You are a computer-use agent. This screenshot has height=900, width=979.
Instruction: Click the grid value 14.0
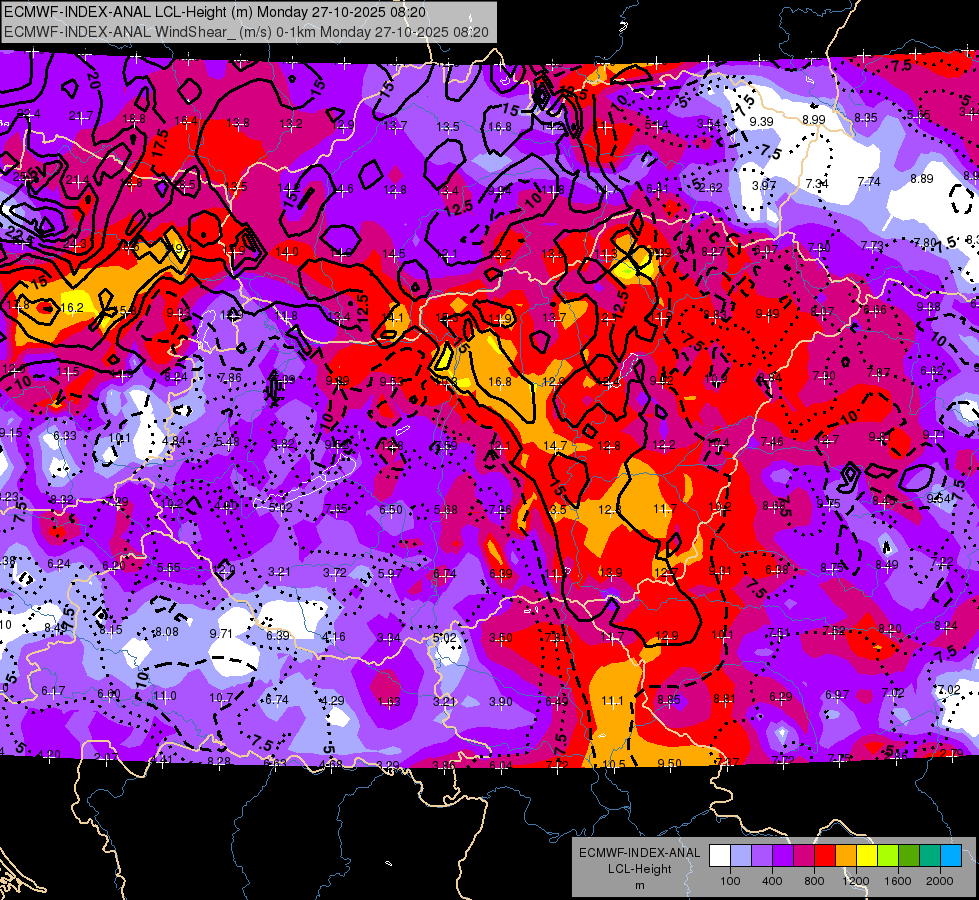point(287,252)
